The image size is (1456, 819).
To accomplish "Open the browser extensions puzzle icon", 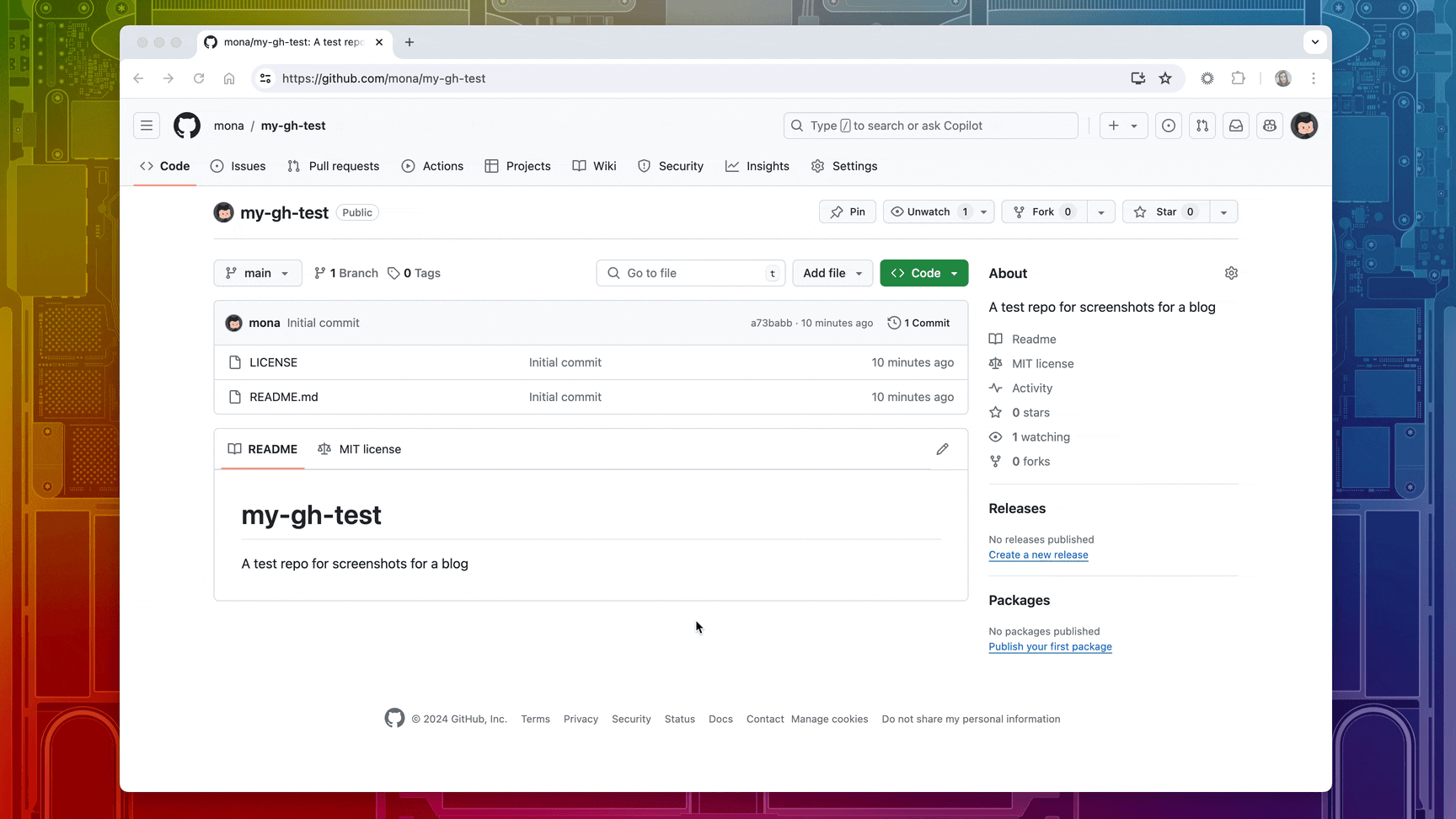I will (1238, 78).
